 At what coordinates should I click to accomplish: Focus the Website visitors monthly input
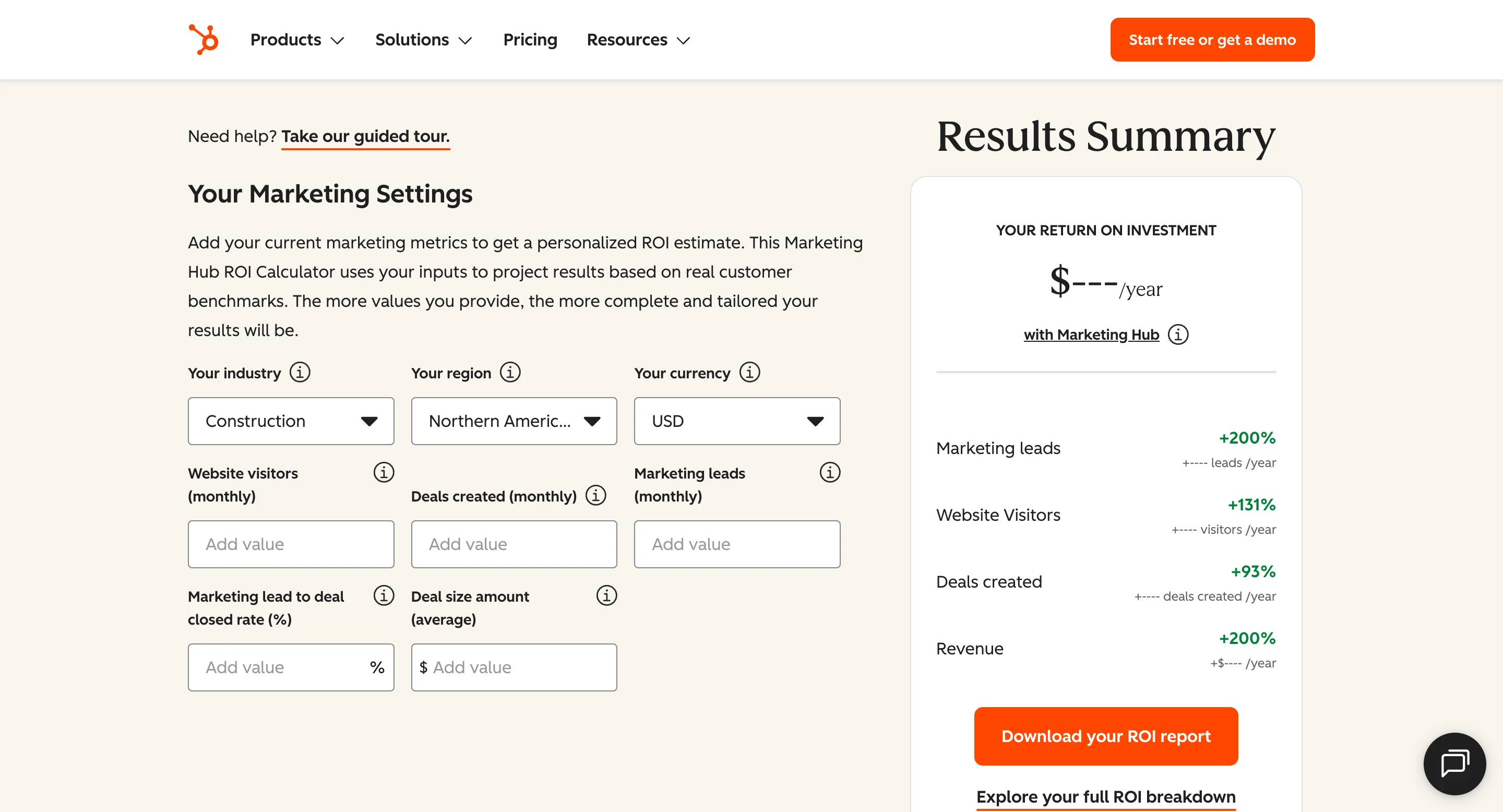coord(291,544)
